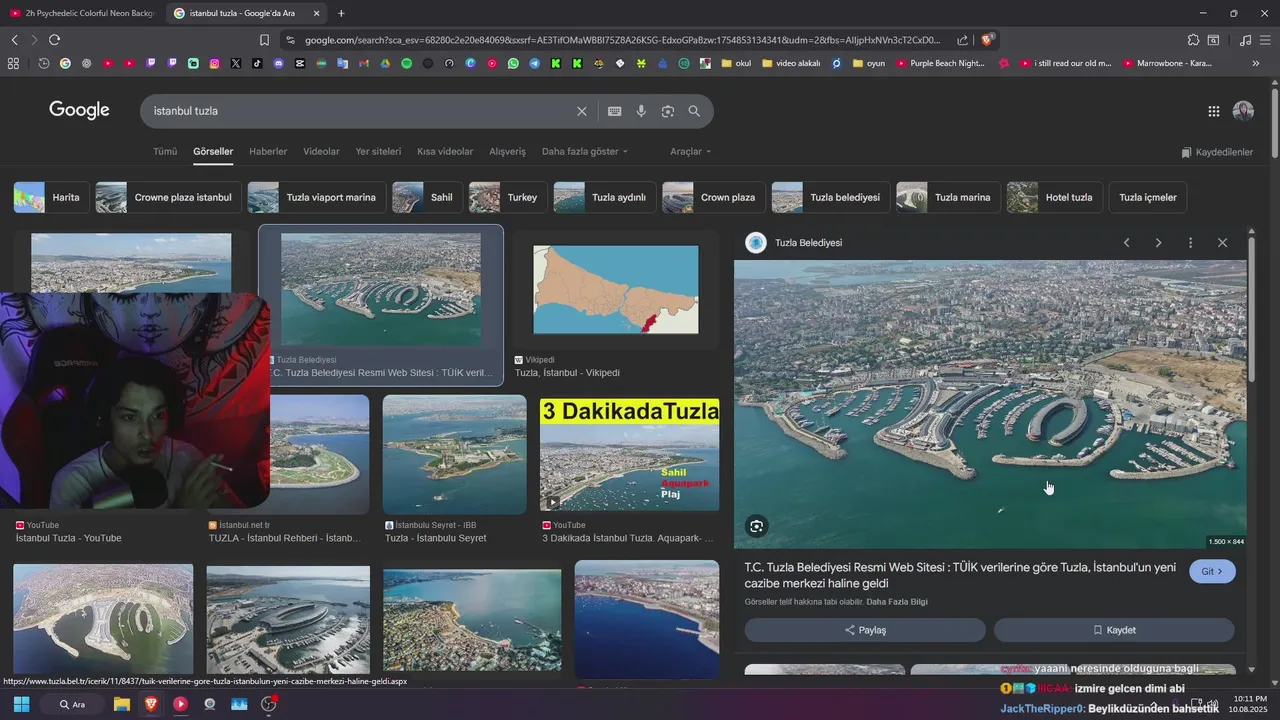Select the 'Tuzla belediyesi' filter chip

click(x=829, y=197)
